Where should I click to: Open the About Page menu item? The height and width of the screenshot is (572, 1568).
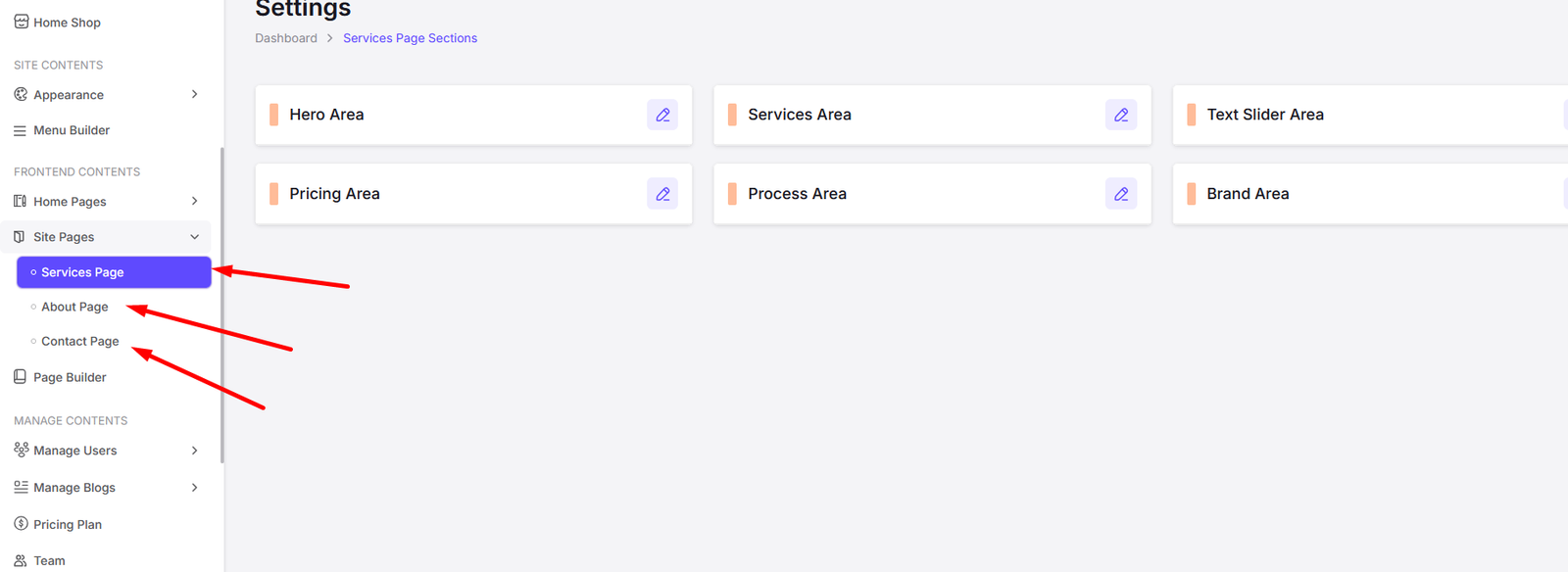point(74,307)
